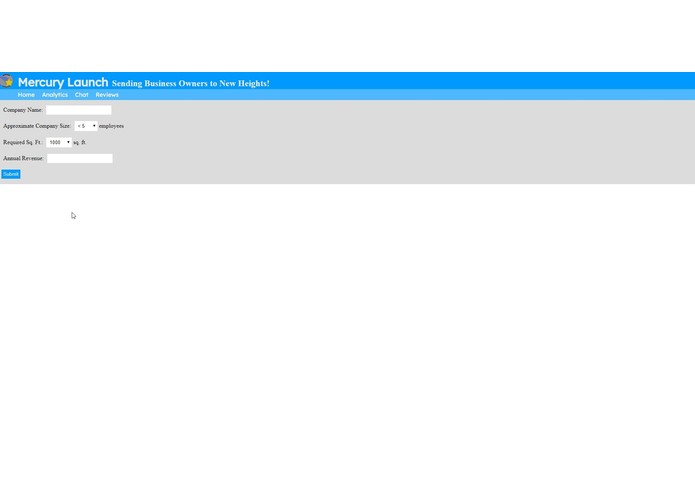Submit the company form
Viewport: 695px width, 494px height.
pyautogui.click(x=11, y=174)
